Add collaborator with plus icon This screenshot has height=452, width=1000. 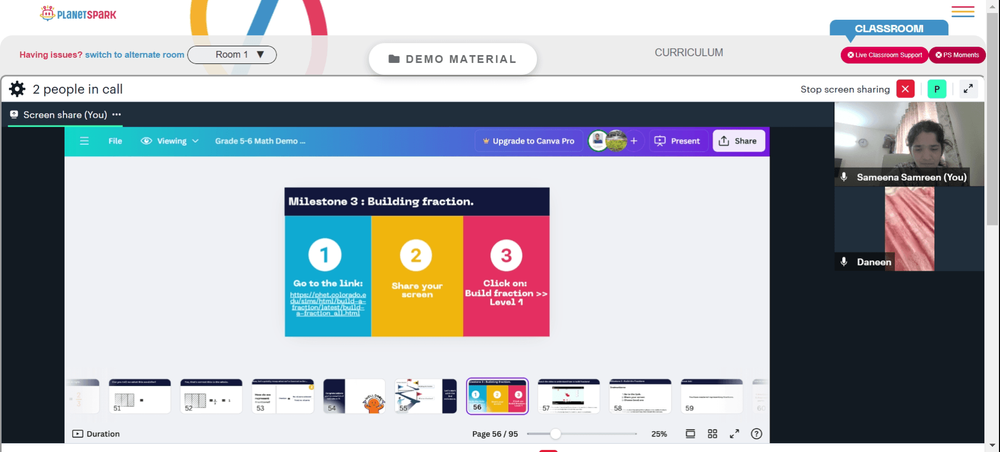(x=634, y=141)
